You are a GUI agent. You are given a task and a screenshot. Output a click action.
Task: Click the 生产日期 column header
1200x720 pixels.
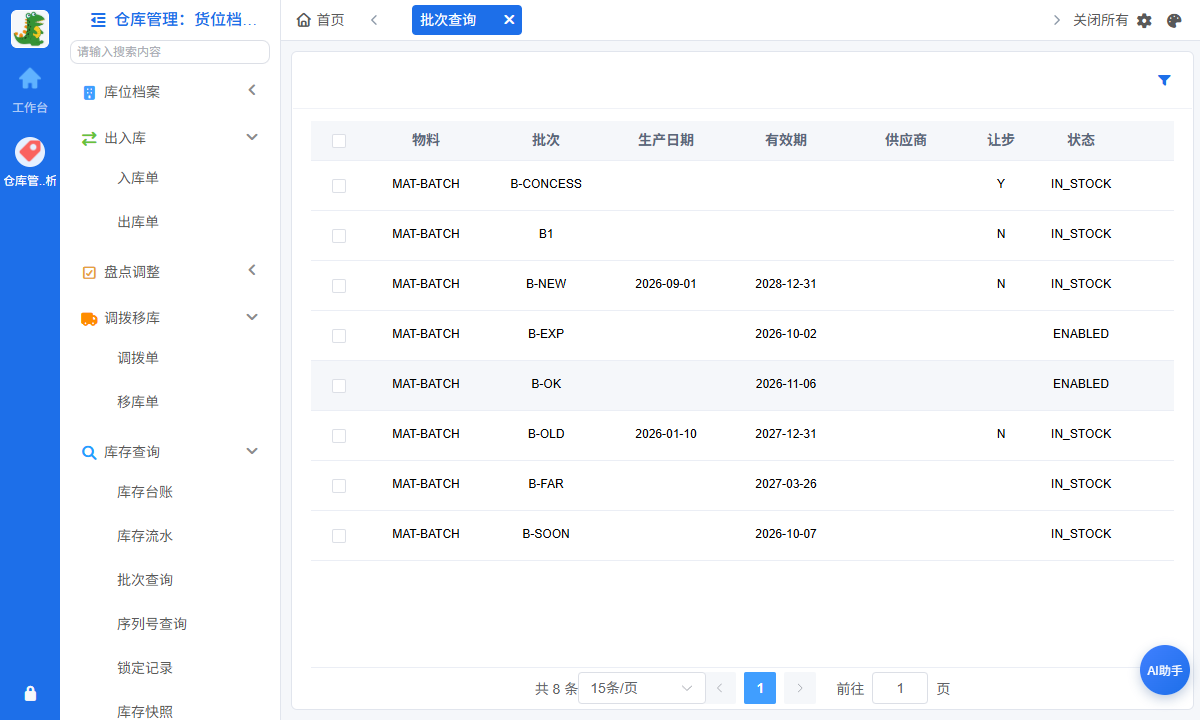[x=666, y=140]
